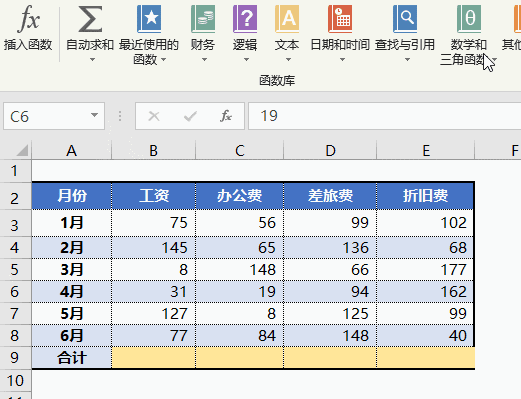Image resolution: width=521 pixels, height=399 pixels.
Task: Select cell with value 65
Action: (x=240, y=248)
